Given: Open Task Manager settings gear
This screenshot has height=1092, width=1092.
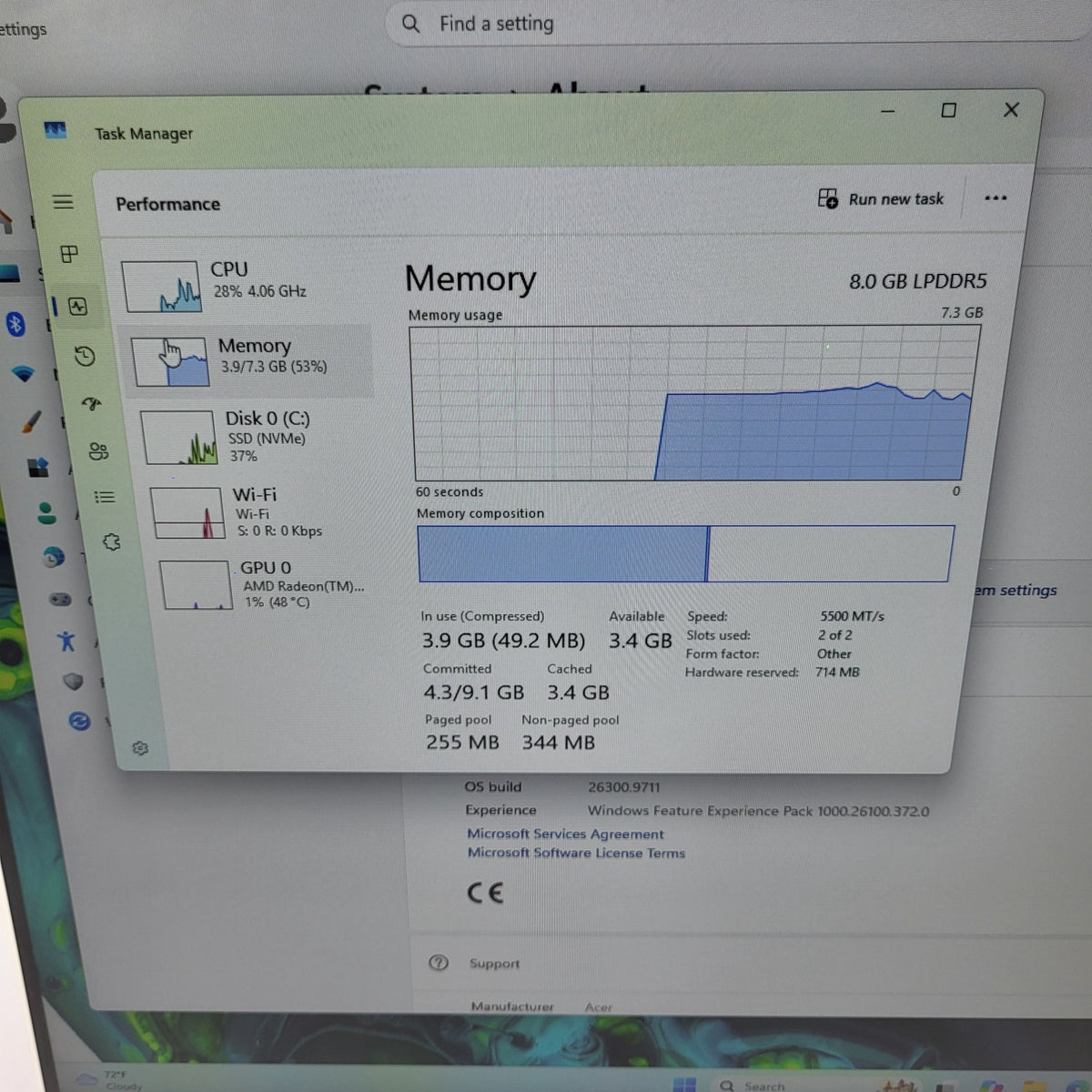Looking at the screenshot, I should [x=140, y=748].
